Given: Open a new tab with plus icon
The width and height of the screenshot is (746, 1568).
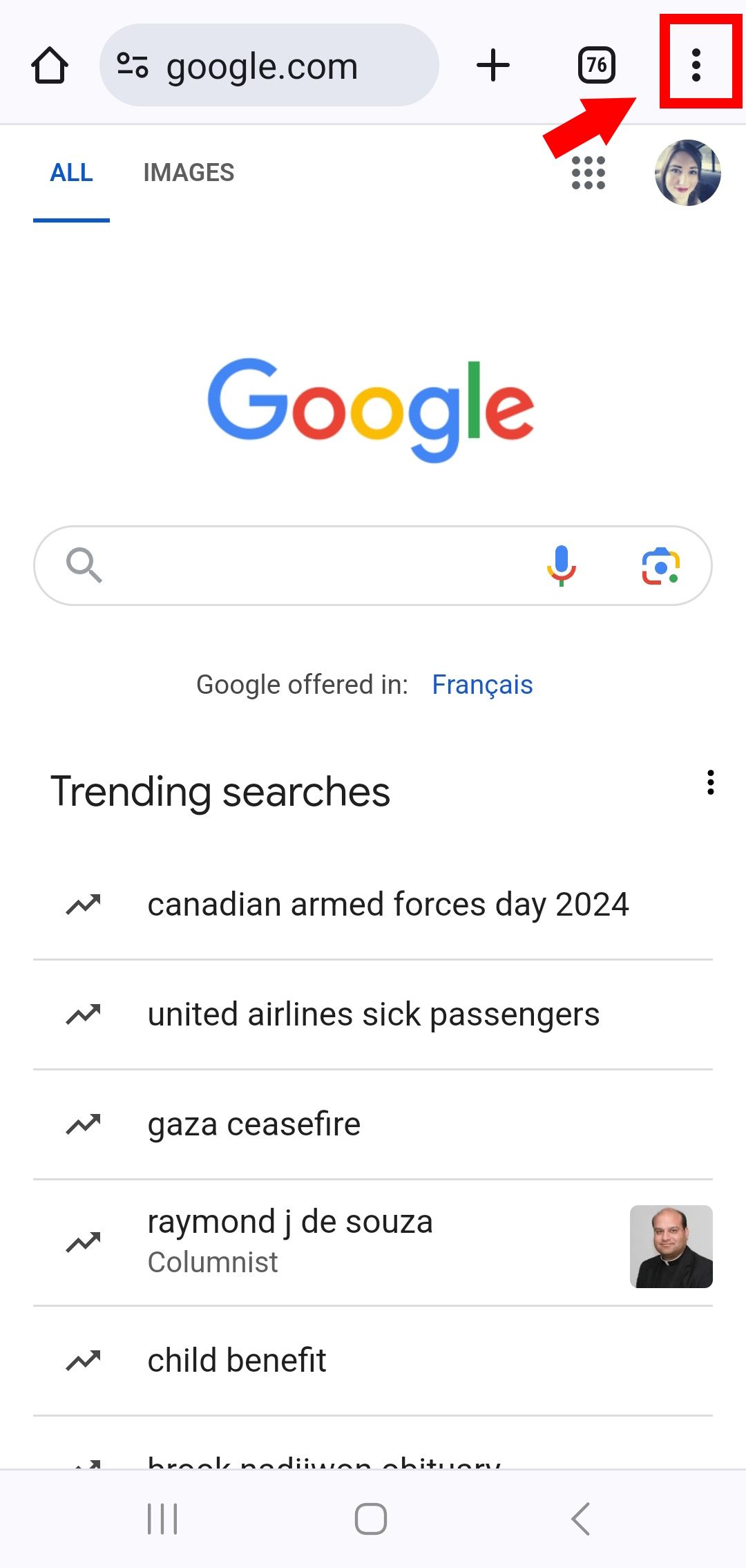Looking at the screenshot, I should click(493, 66).
